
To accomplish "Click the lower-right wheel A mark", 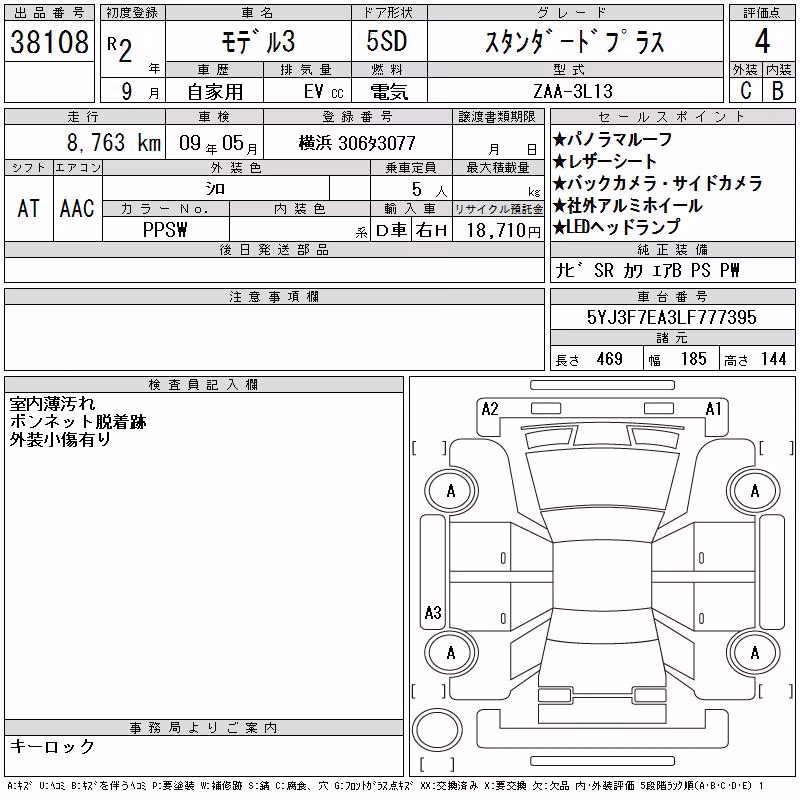I will pos(755,653).
